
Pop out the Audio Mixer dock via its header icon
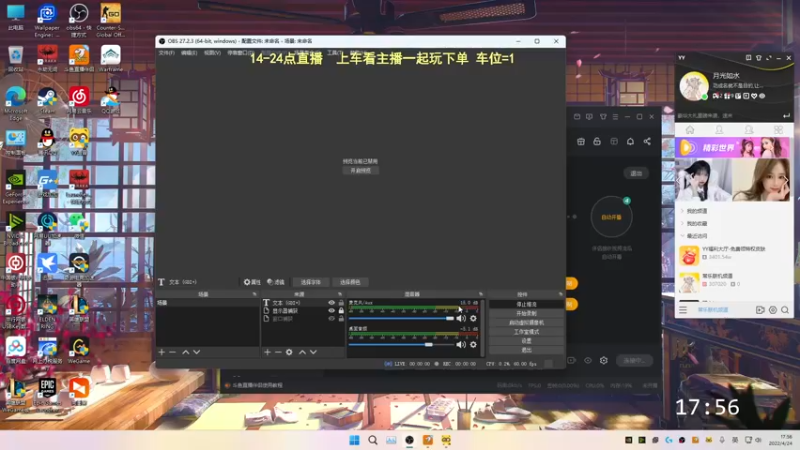coord(480,294)
